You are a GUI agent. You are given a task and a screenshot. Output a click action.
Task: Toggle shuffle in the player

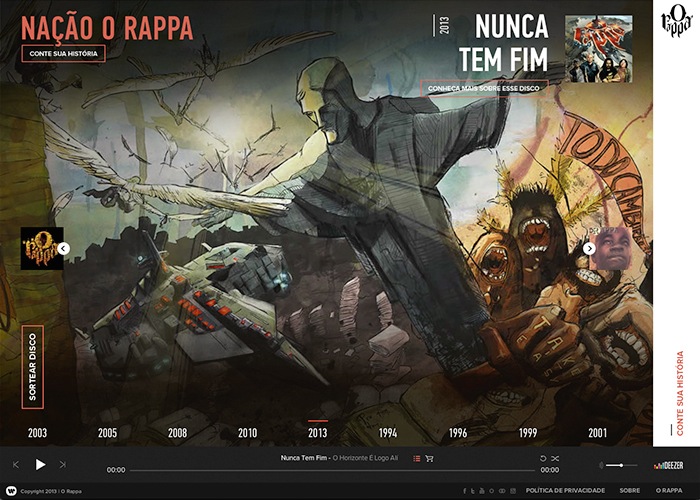tap(555, 458)
